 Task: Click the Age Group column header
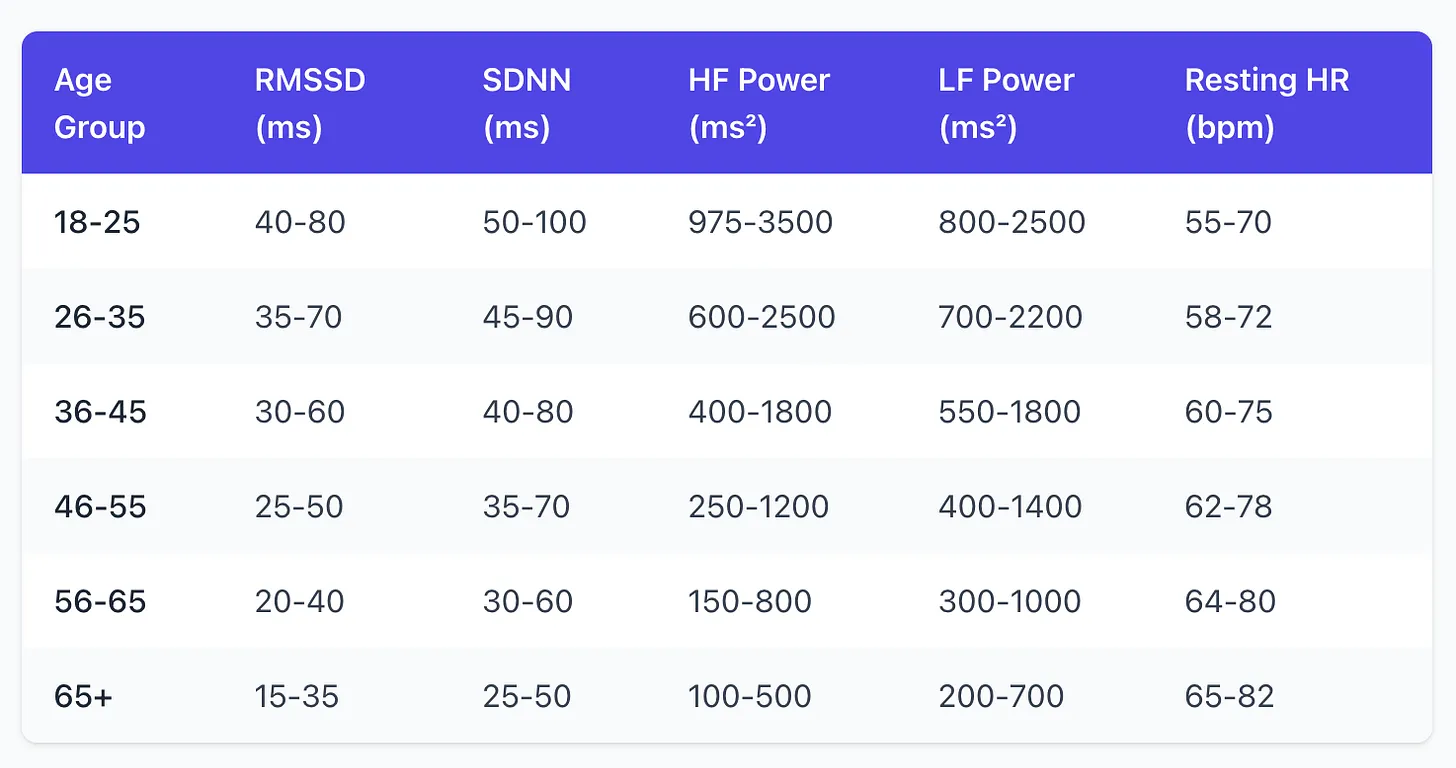click(99, 103)
